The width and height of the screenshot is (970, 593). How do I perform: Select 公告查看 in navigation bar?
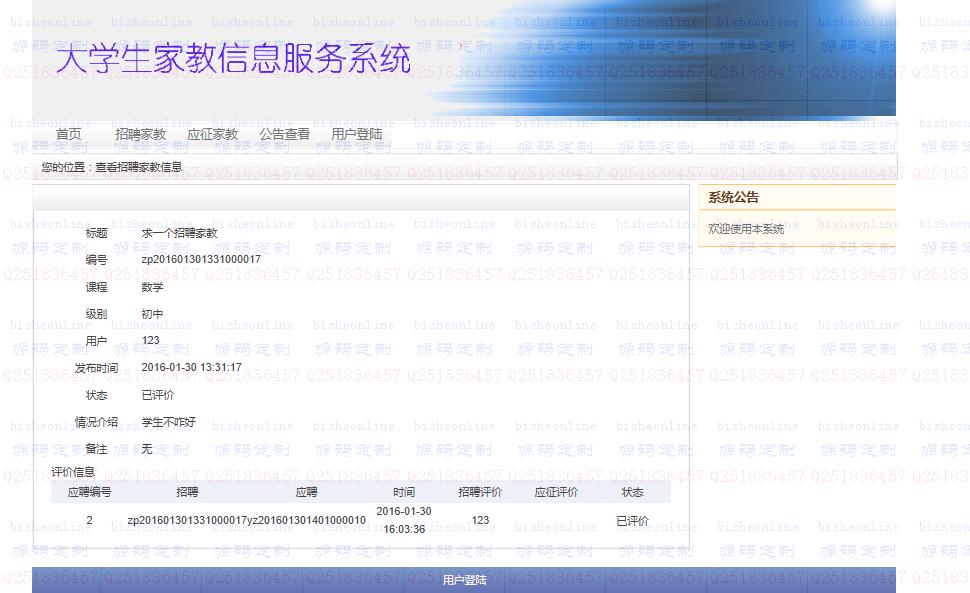point(285,134)
